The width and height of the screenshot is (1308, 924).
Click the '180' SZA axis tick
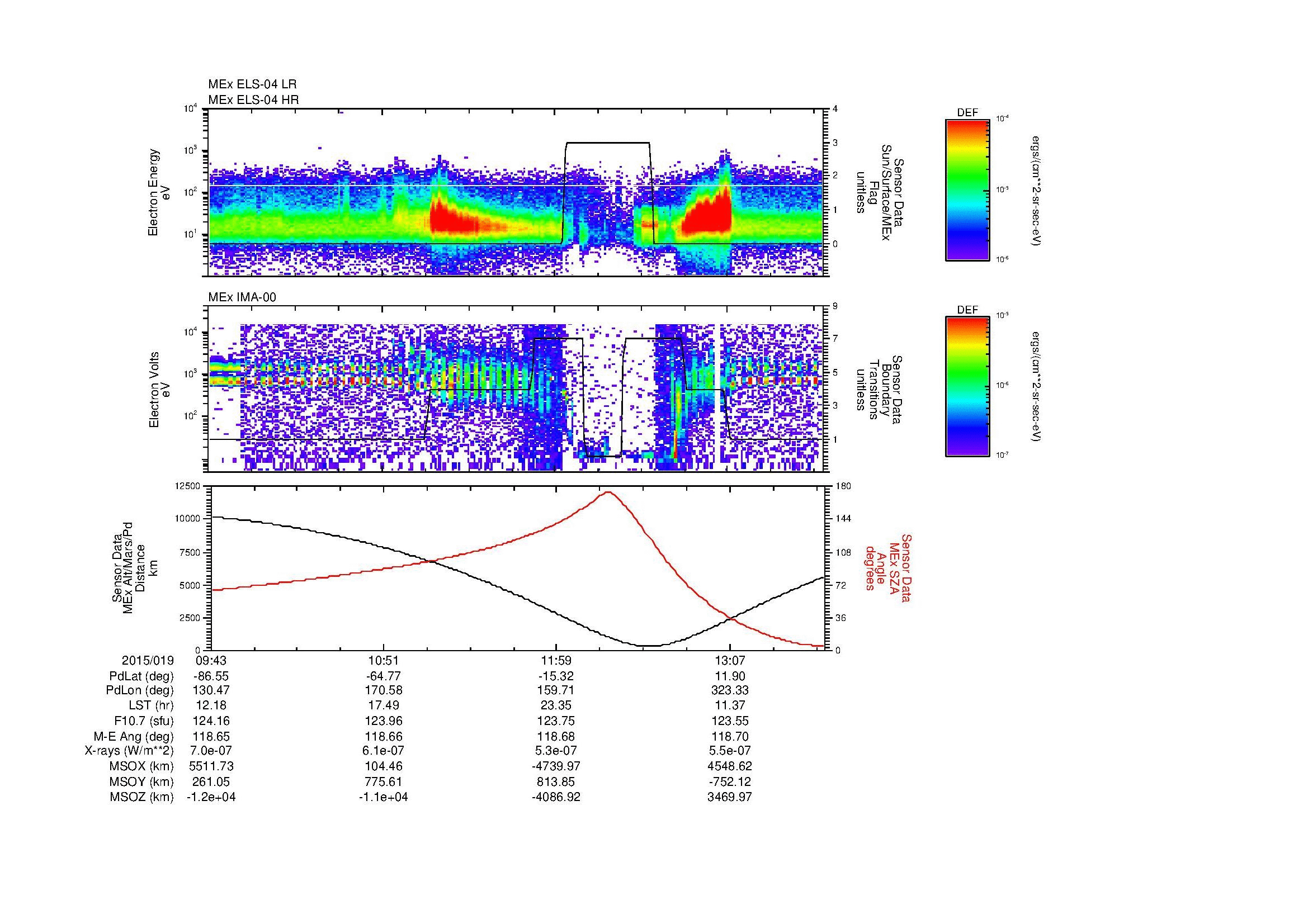pyautogui.click(x=843, y=486)
